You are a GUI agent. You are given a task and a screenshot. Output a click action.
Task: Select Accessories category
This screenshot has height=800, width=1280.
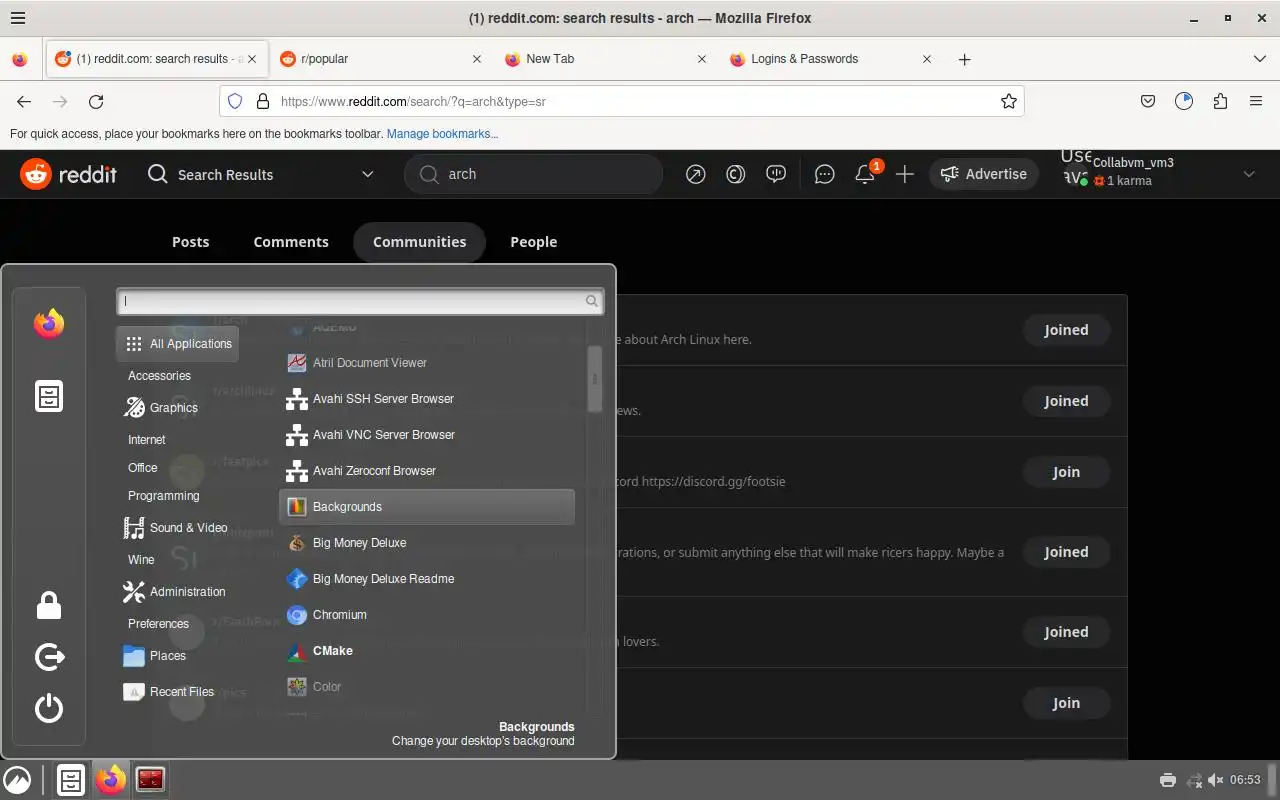pos(159,376)
